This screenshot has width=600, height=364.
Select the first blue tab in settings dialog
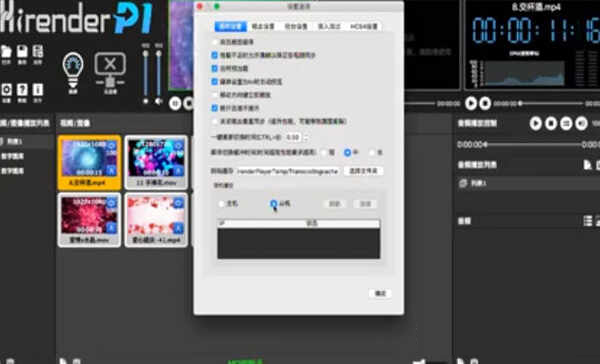(x=231, y=26)
